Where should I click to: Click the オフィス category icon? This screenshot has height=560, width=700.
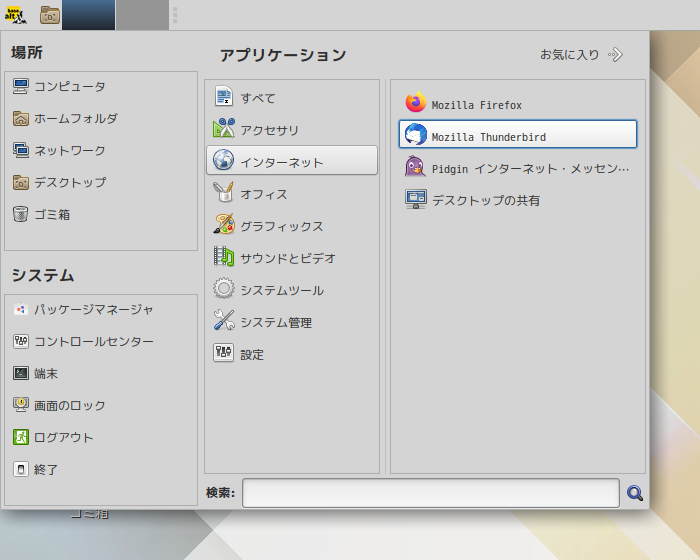(224, 192)
